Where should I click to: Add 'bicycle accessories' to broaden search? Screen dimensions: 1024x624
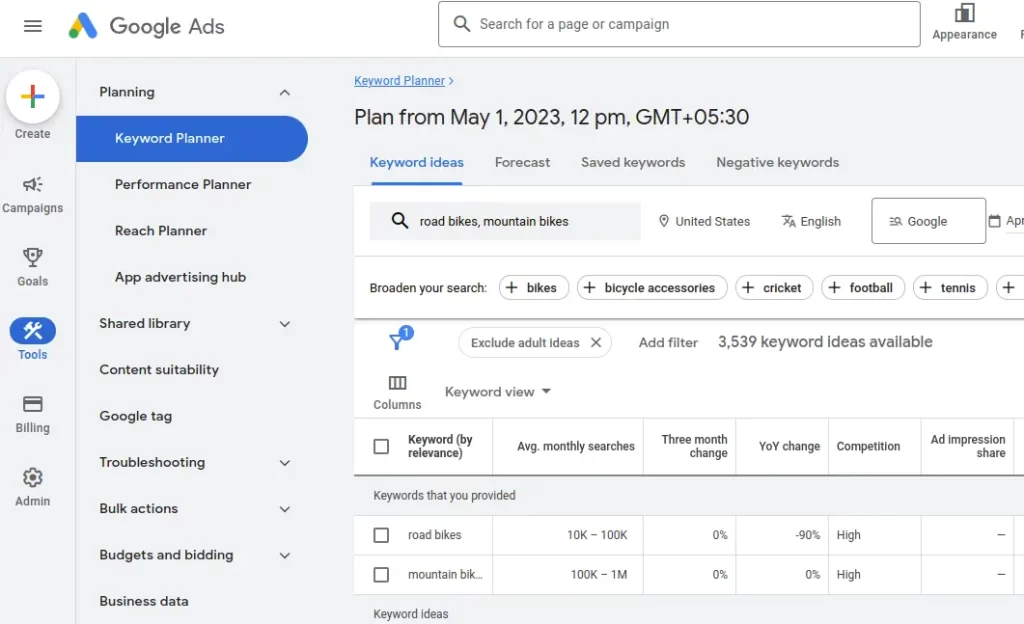tap(652, 288)
